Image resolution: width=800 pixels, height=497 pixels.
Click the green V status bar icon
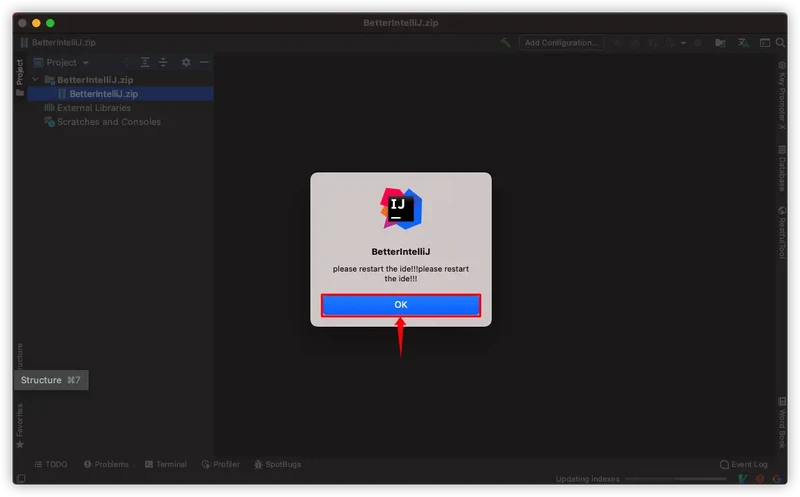743,479
